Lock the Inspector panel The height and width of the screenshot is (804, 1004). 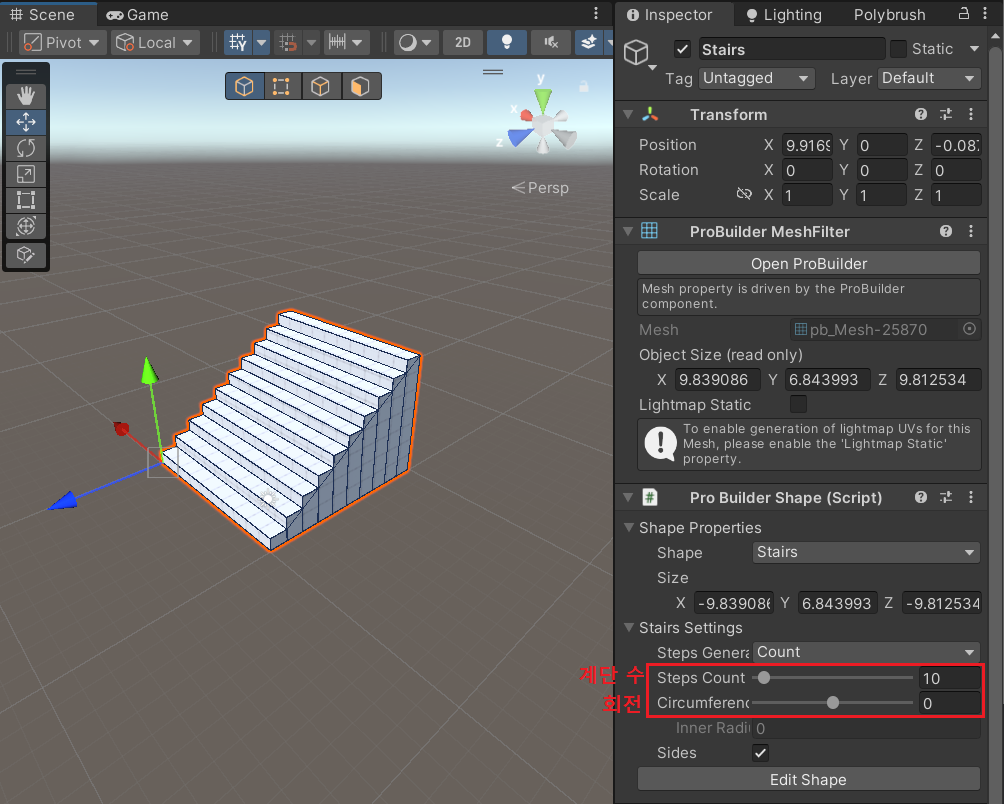pyautogui.click(x=964, y=13)
